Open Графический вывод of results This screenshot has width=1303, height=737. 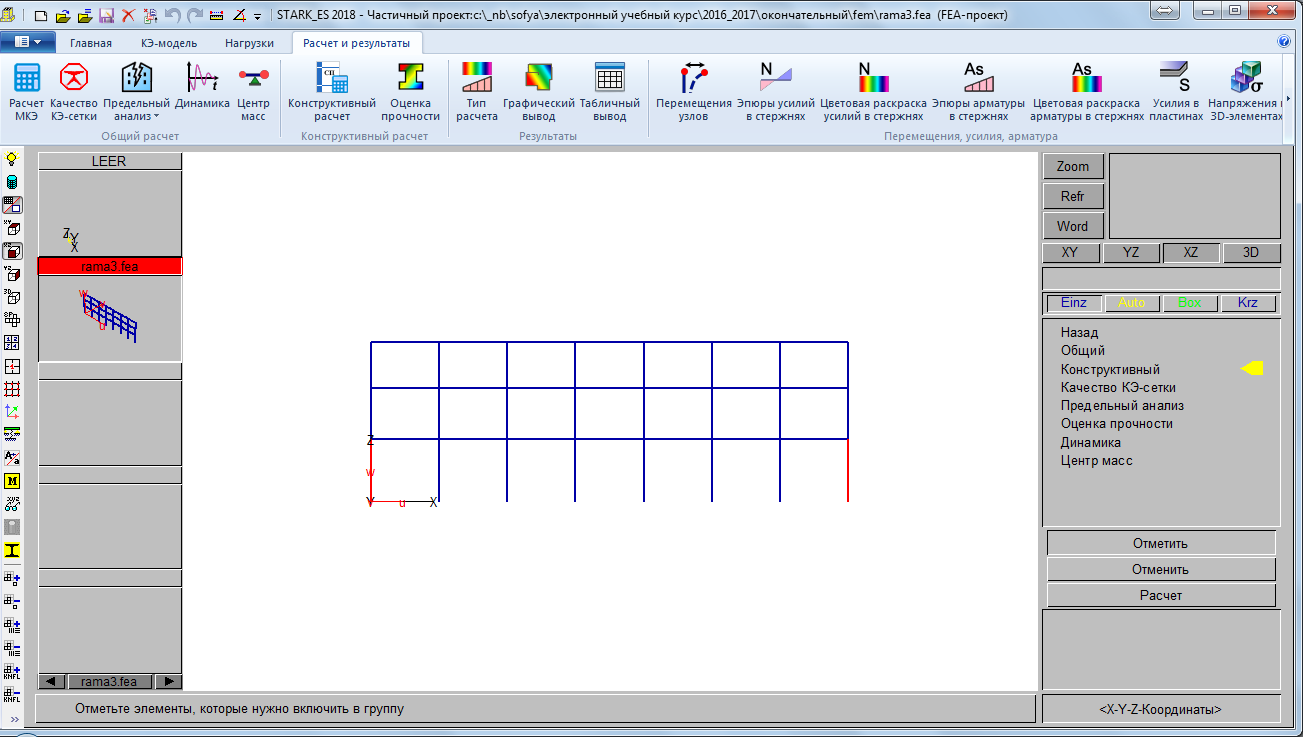539,92
